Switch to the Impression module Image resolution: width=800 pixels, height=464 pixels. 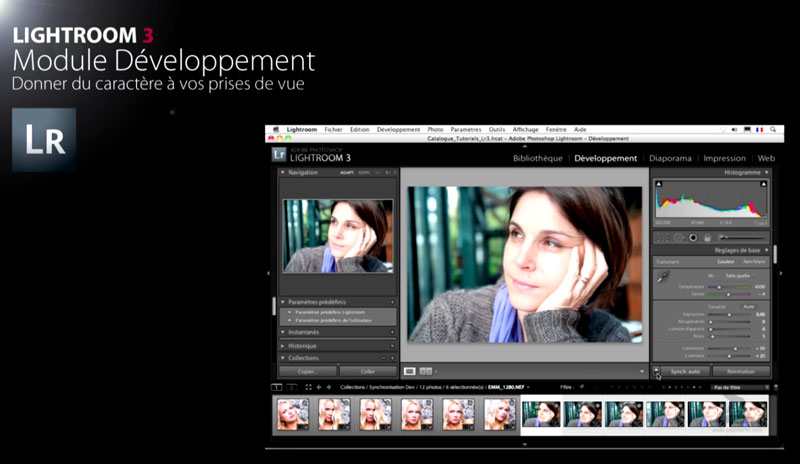click(x=724, y=158)
